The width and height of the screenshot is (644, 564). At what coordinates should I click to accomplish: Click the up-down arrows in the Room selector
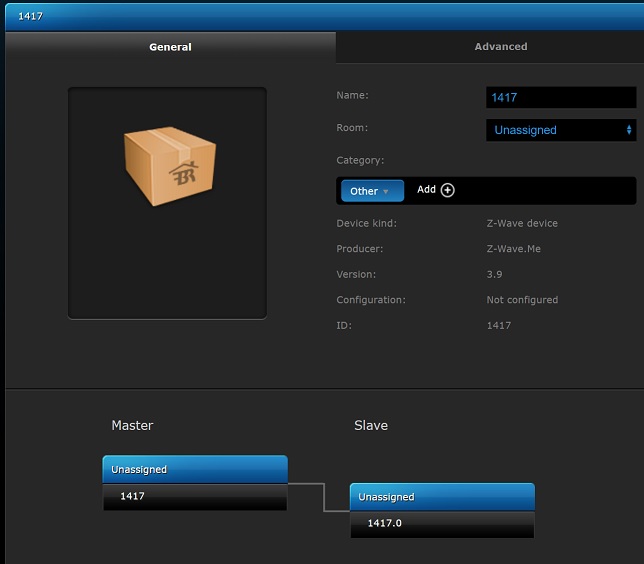coord(629,130)
